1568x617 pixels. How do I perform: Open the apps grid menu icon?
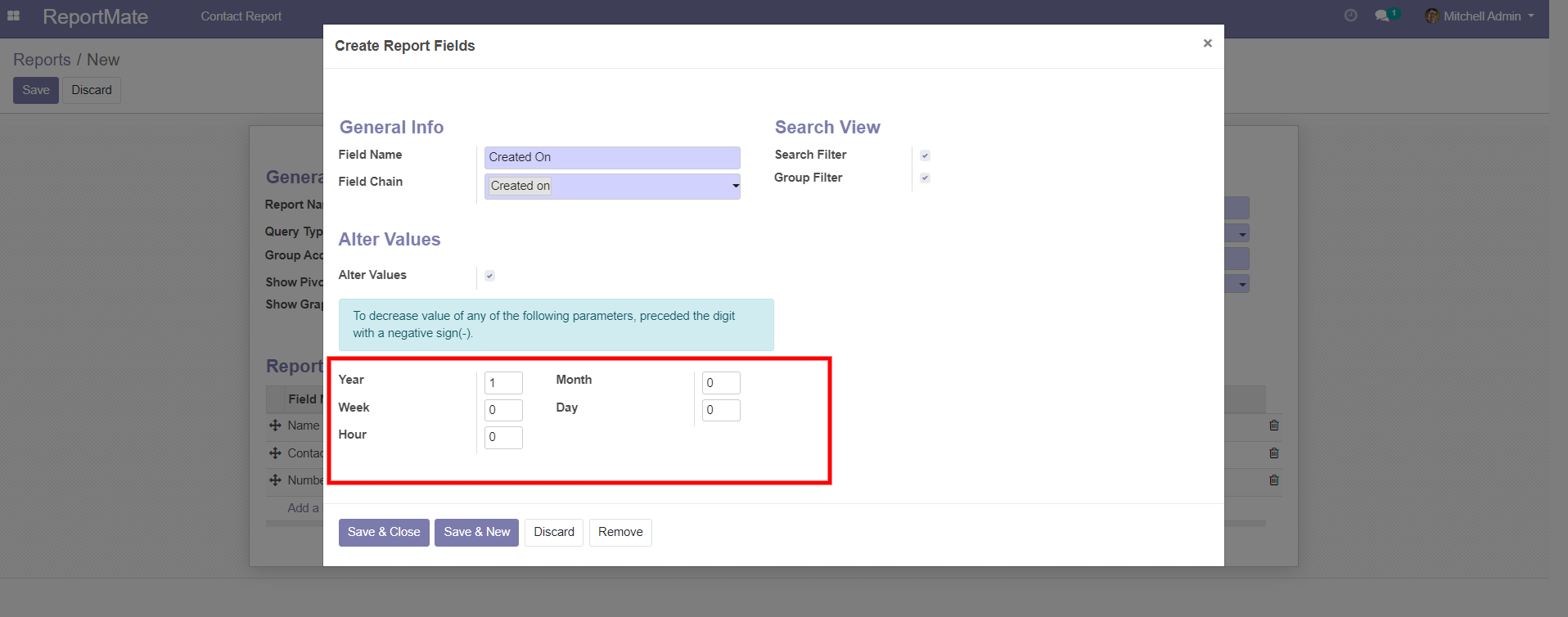point(14,16)
